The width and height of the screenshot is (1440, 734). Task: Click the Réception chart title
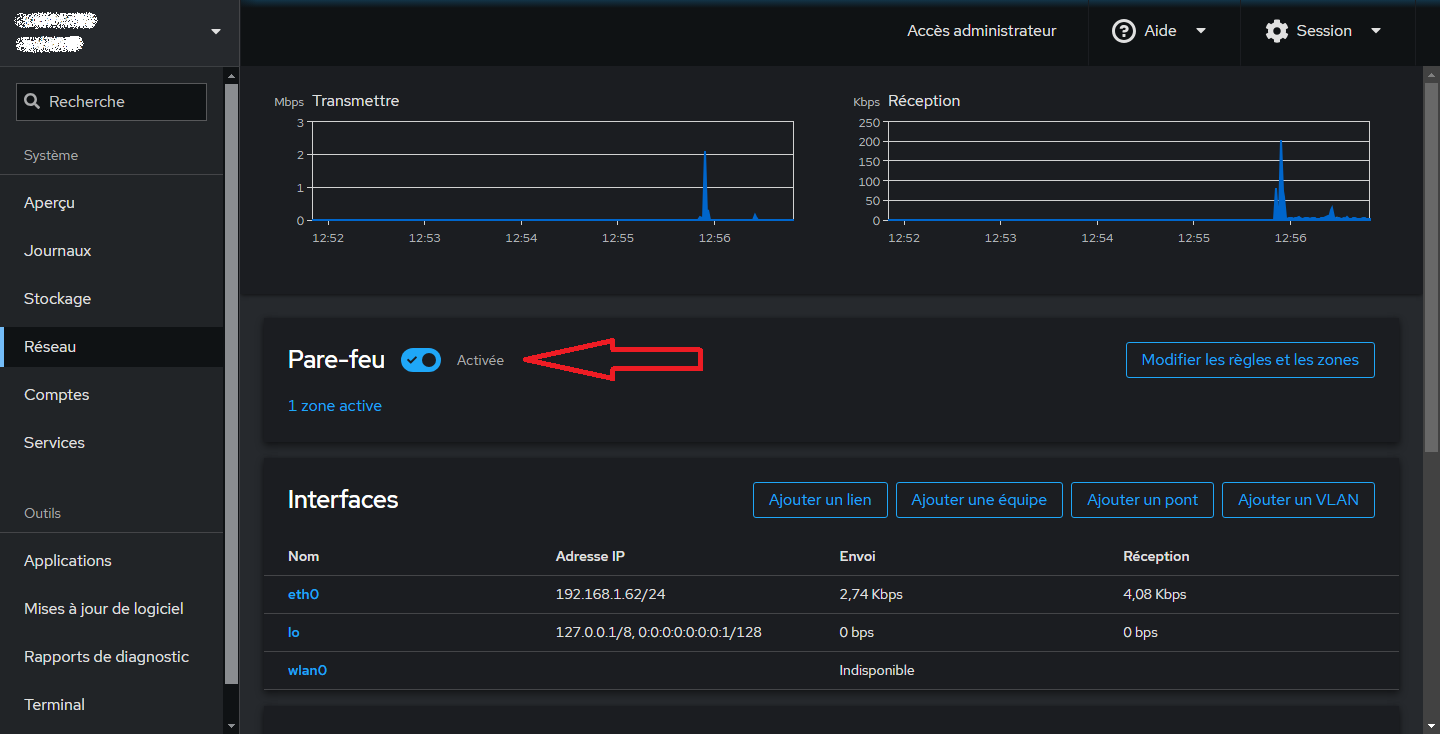[924, 101]
